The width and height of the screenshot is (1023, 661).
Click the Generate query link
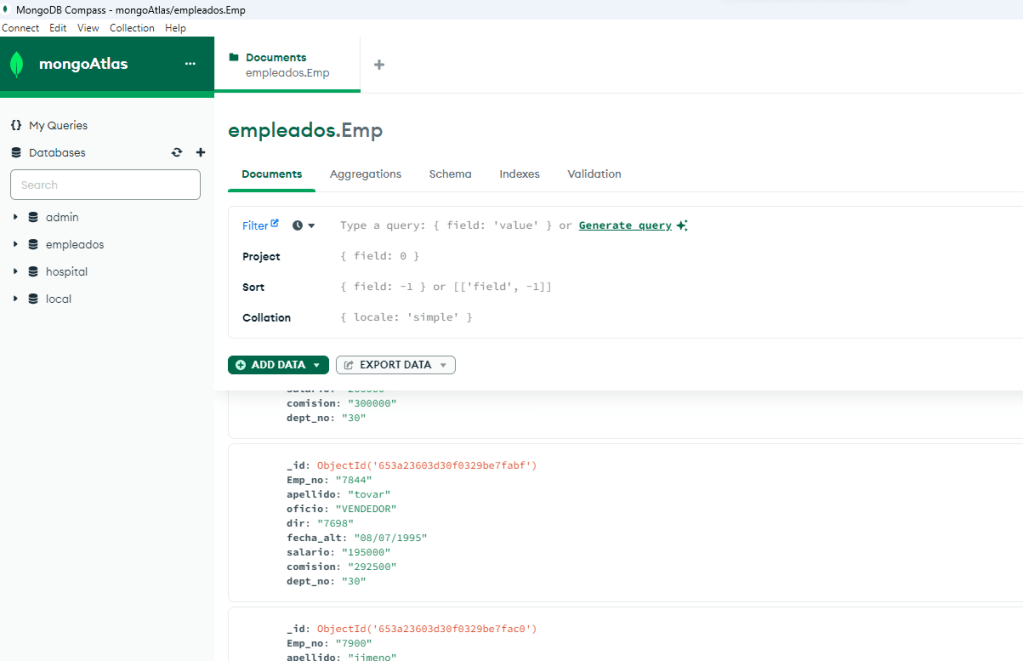625,226
